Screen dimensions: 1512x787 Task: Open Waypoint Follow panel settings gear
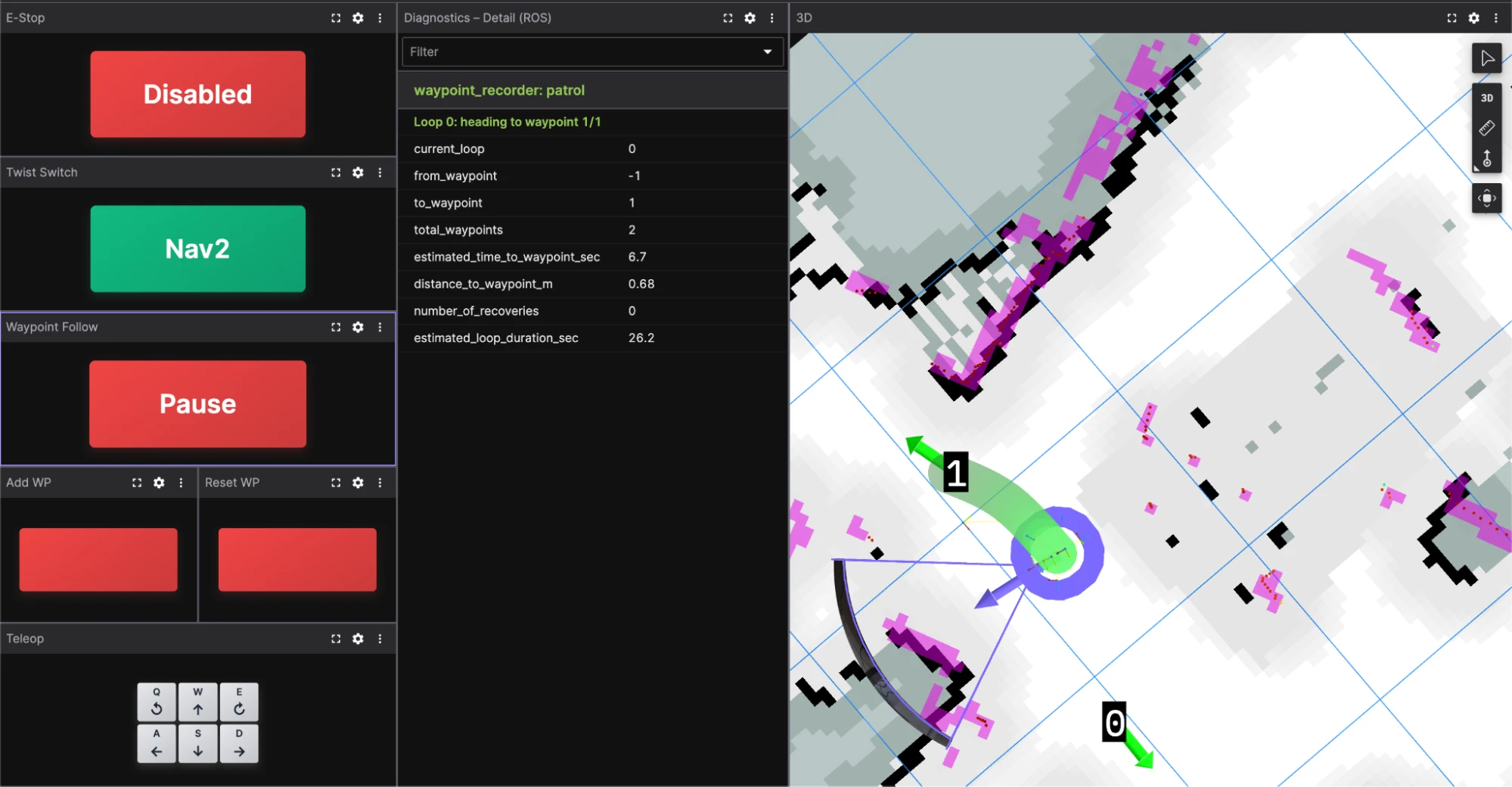point(358,327)
